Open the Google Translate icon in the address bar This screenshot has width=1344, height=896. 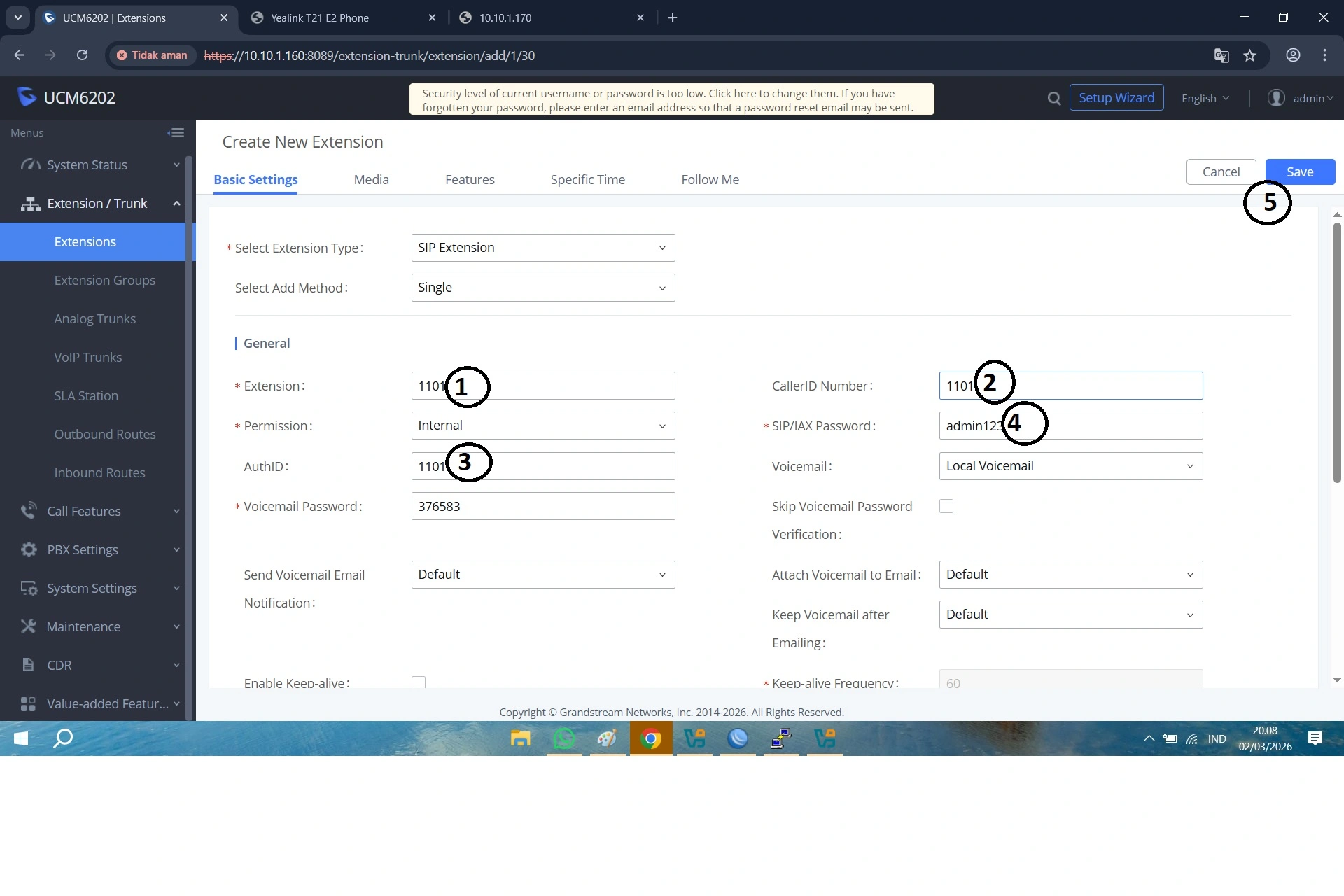(1221, 56)
